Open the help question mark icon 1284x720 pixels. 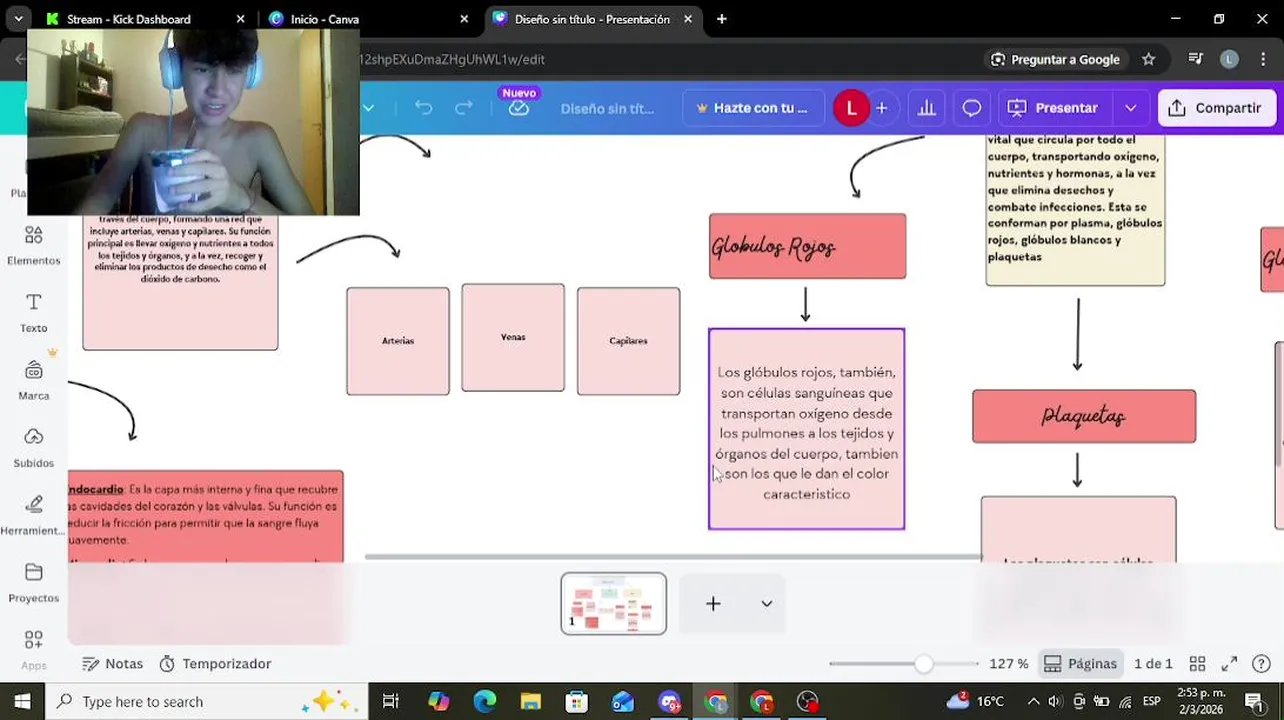1262,664
